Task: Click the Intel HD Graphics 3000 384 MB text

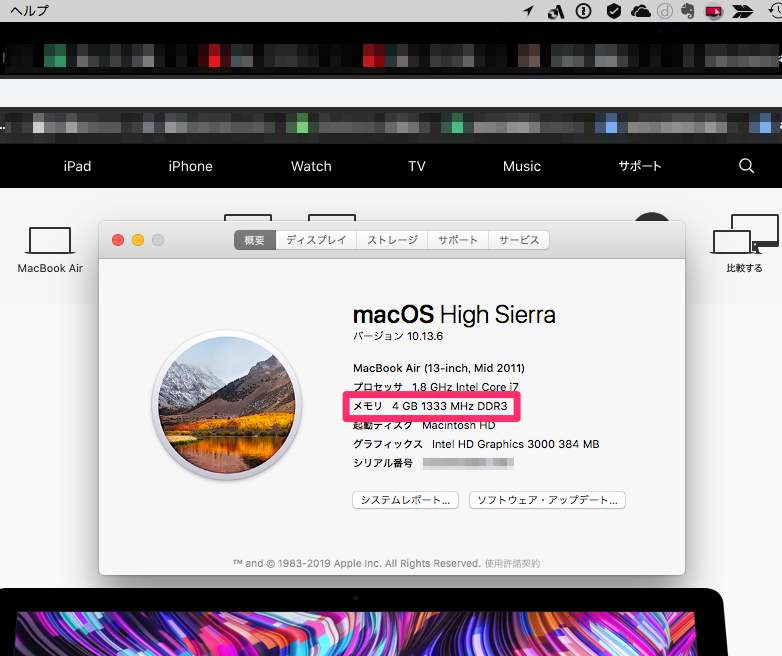Action: point(516,444)
